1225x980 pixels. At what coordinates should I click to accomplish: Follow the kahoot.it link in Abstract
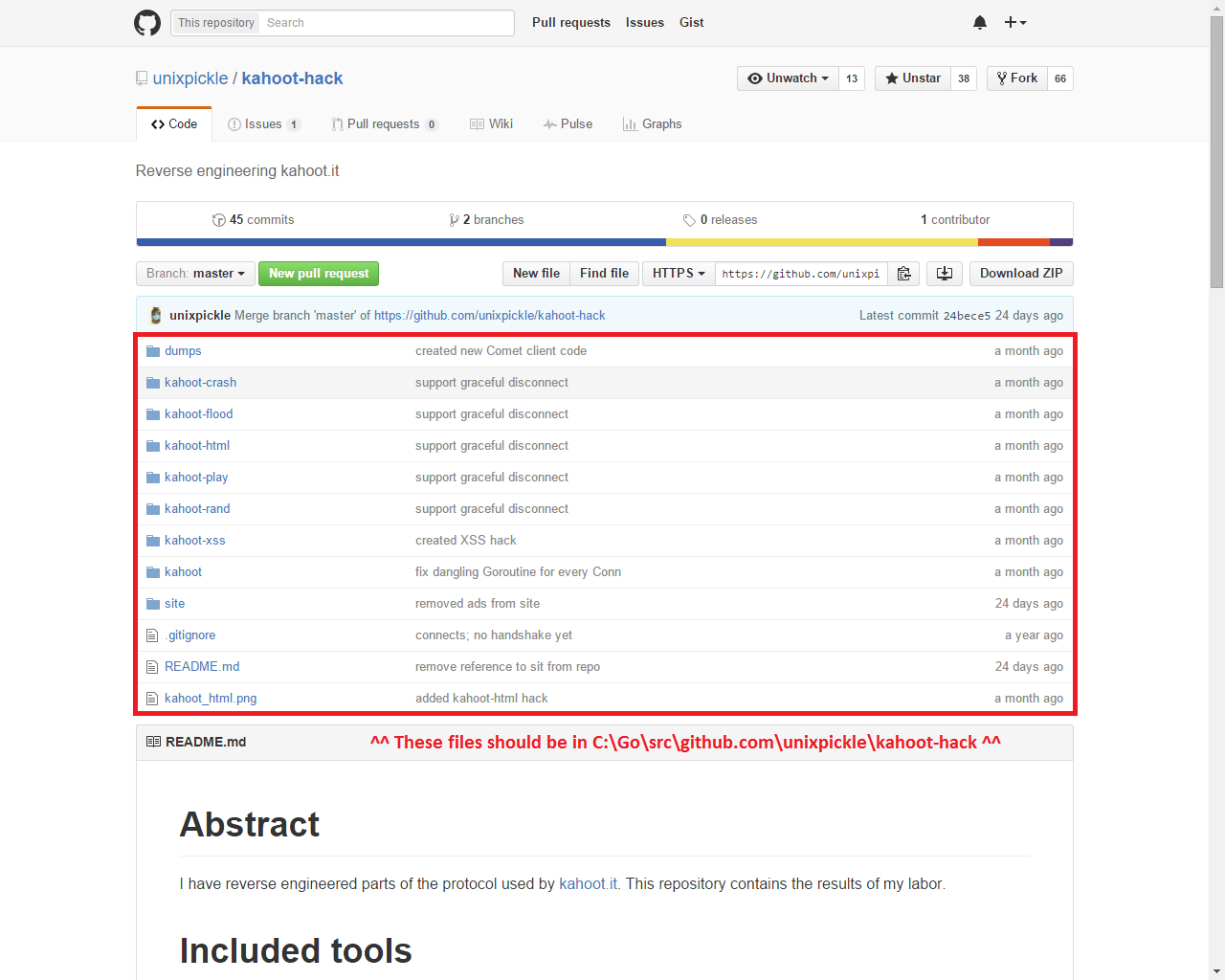588,884
